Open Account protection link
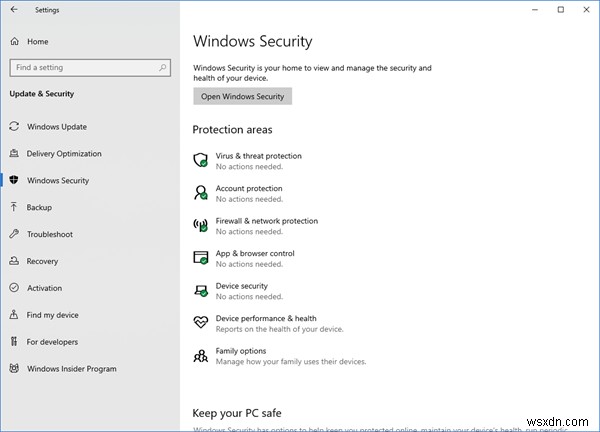 (249, 188)
